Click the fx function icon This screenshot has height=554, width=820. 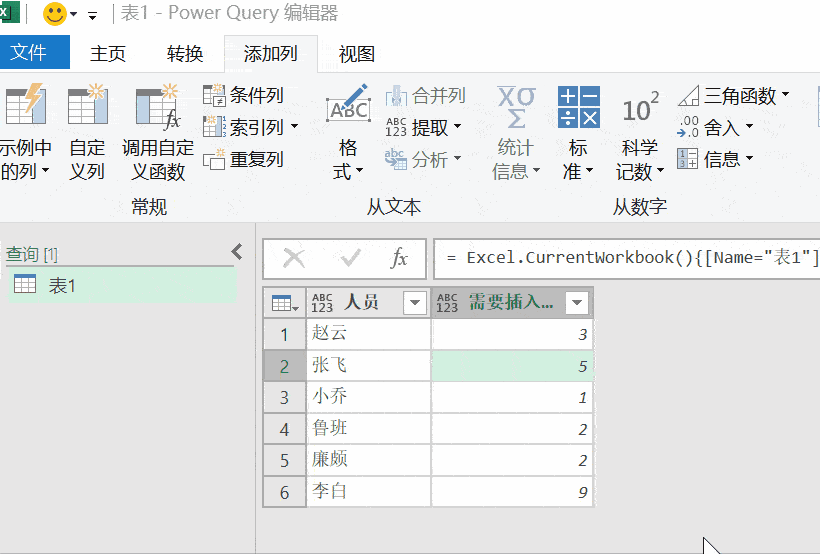(398, 258)
